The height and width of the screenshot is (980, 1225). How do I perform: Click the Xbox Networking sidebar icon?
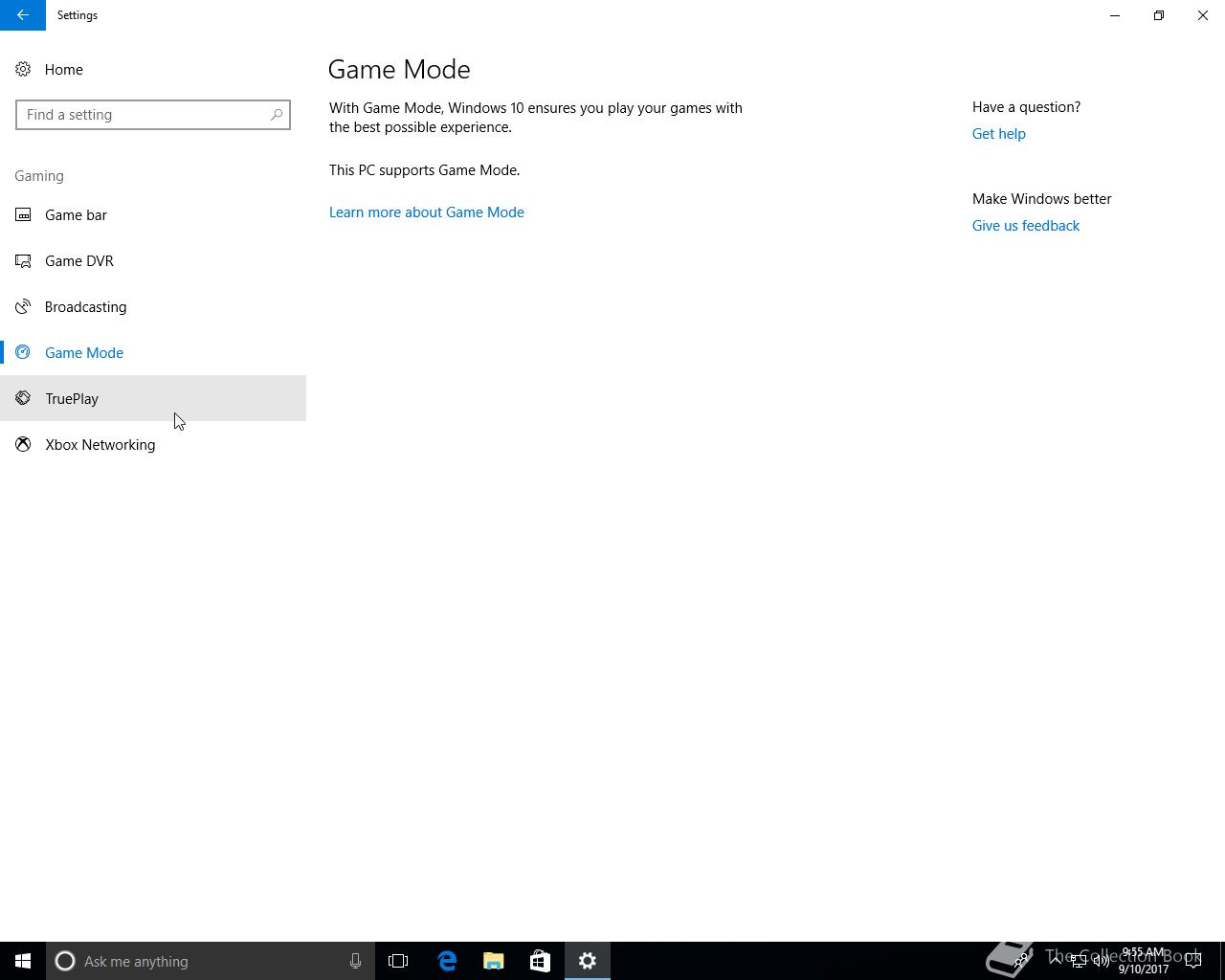[23, 444]
